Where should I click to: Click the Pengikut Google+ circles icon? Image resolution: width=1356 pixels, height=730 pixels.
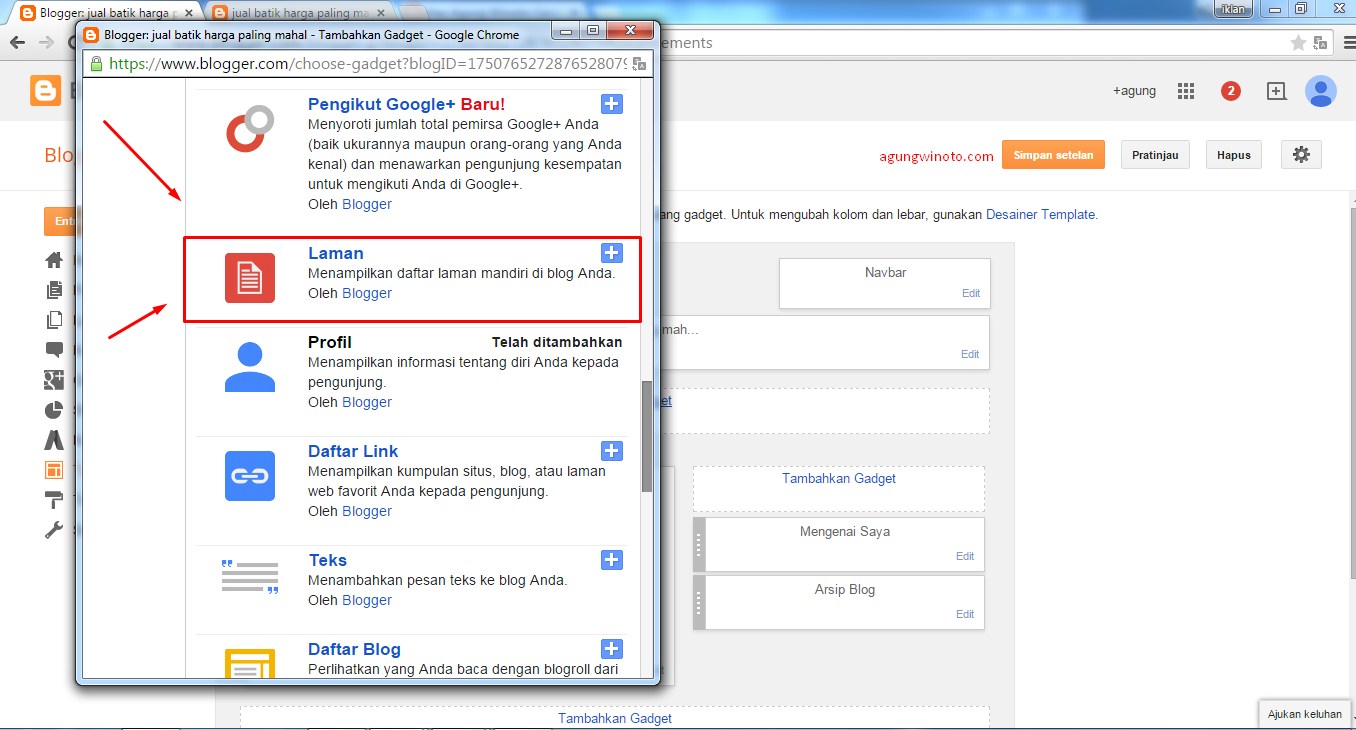point(250,129)
